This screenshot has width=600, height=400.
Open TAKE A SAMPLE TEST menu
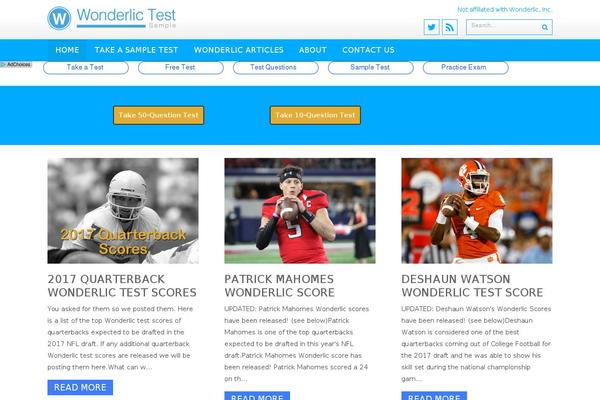tap(136, 50)
